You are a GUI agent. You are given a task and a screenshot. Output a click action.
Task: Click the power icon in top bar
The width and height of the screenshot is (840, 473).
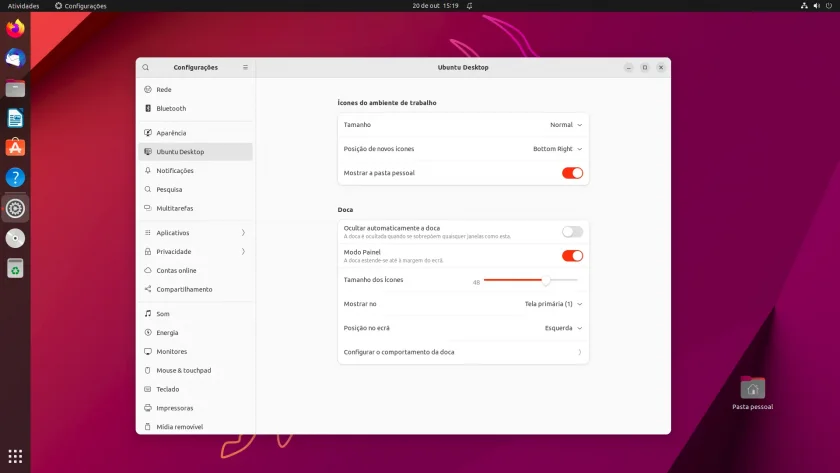click(x=829, y=6)
